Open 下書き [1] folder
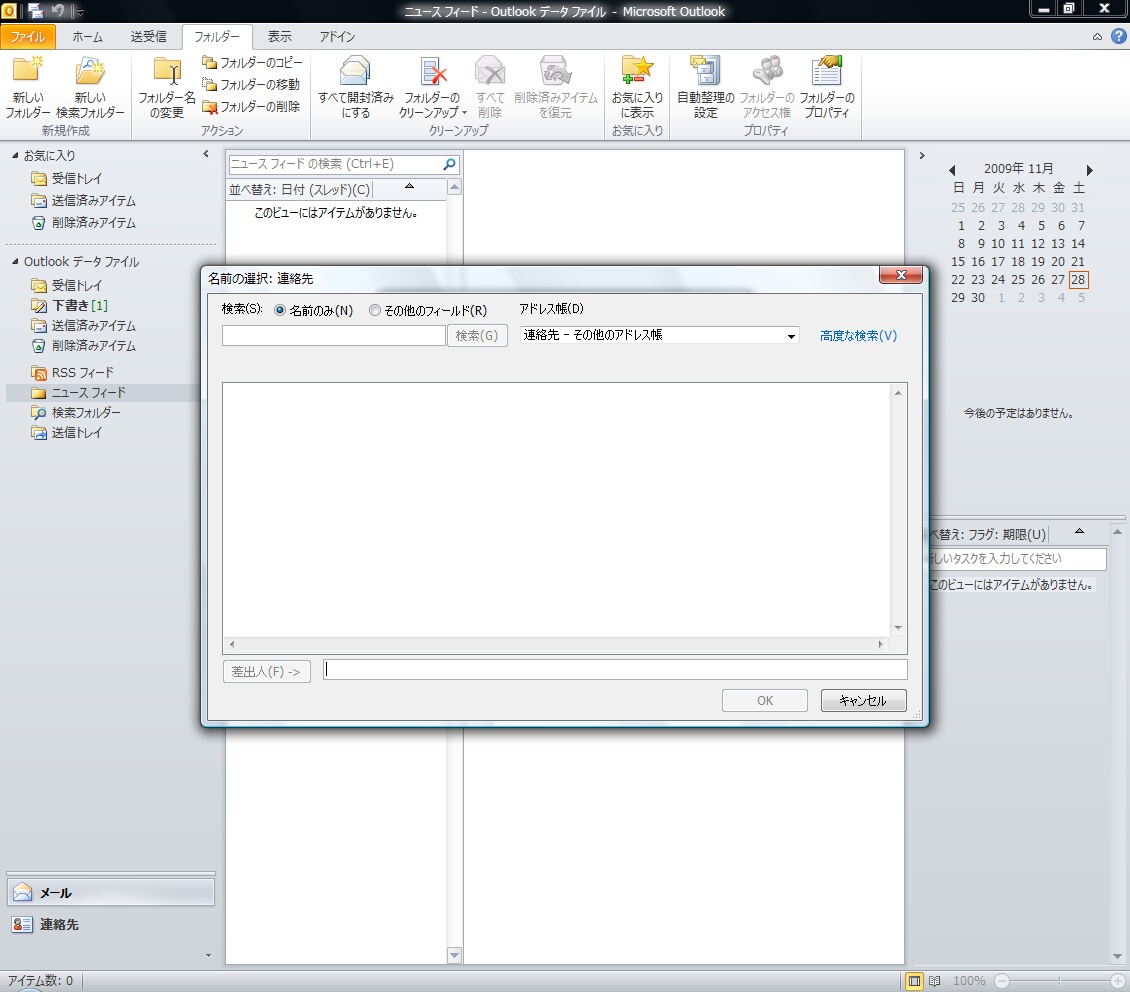The image size is (1130, 992). tap(69, 305)
